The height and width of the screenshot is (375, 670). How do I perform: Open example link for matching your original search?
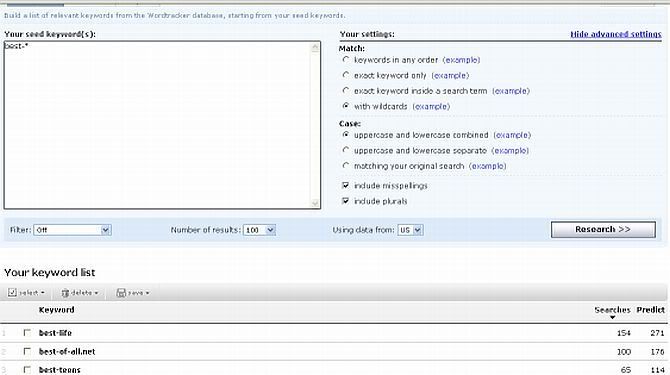tap(487, 166)
